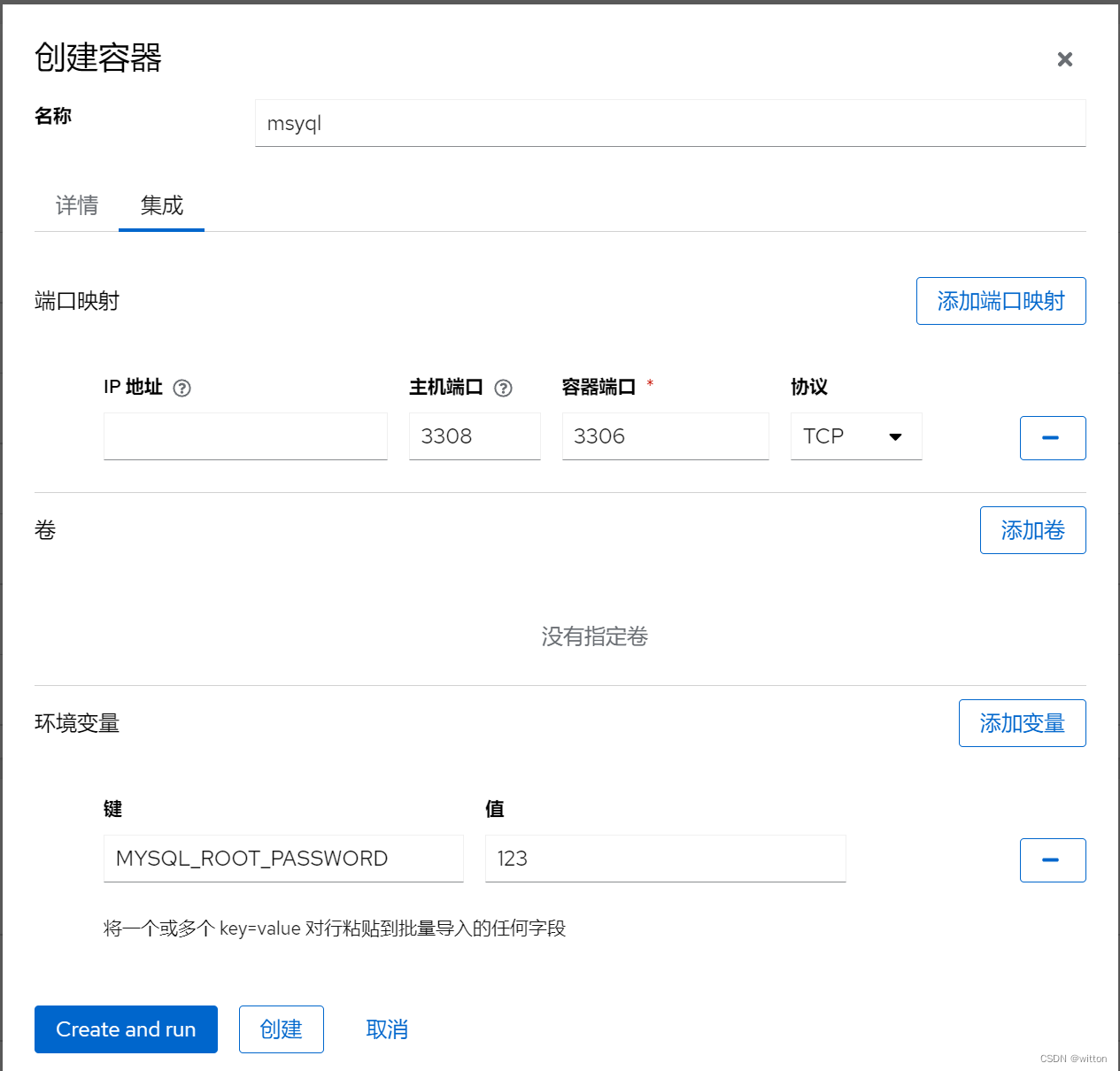Click the 添加卷 button
This screenshot has width=1120, height=1071.
1032,530
